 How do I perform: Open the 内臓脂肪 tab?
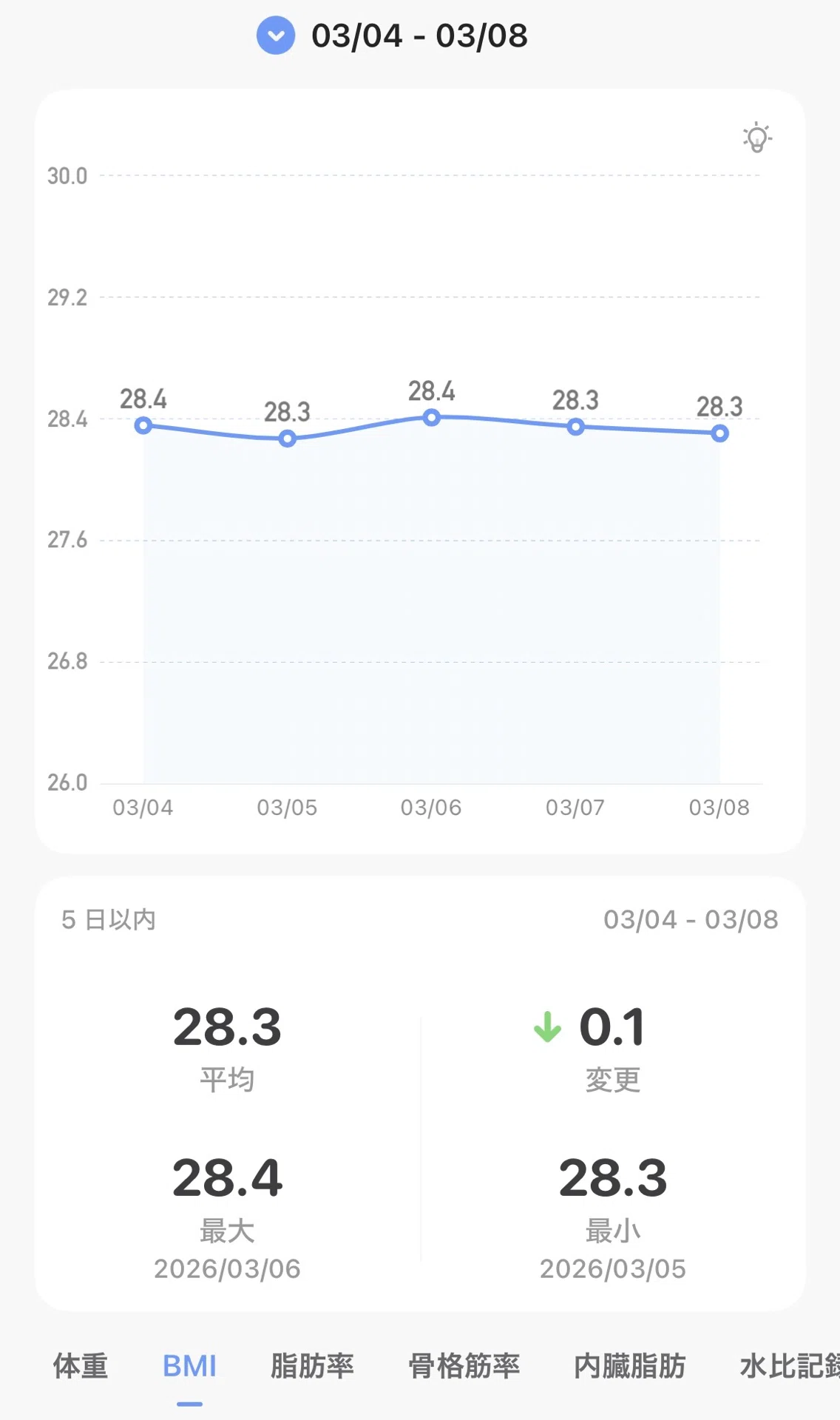point(630,1366)
